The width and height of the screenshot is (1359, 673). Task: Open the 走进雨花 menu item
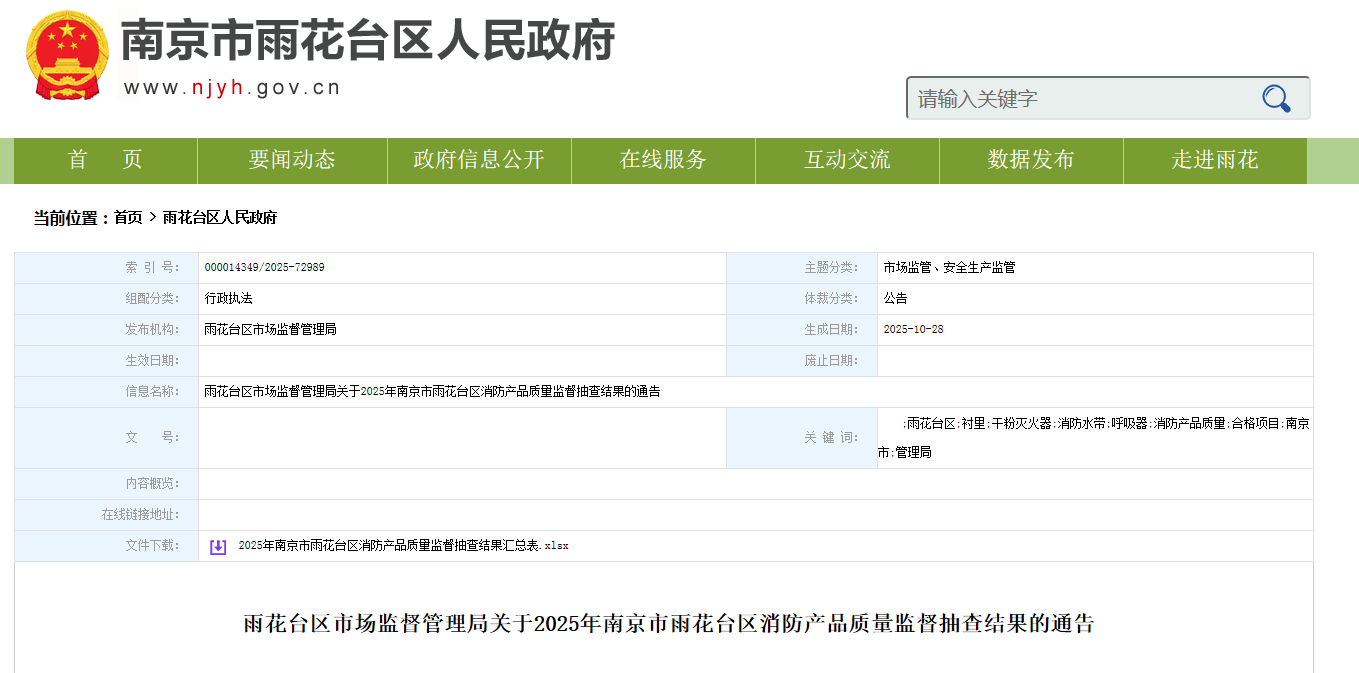click(x=1215, y=160)
